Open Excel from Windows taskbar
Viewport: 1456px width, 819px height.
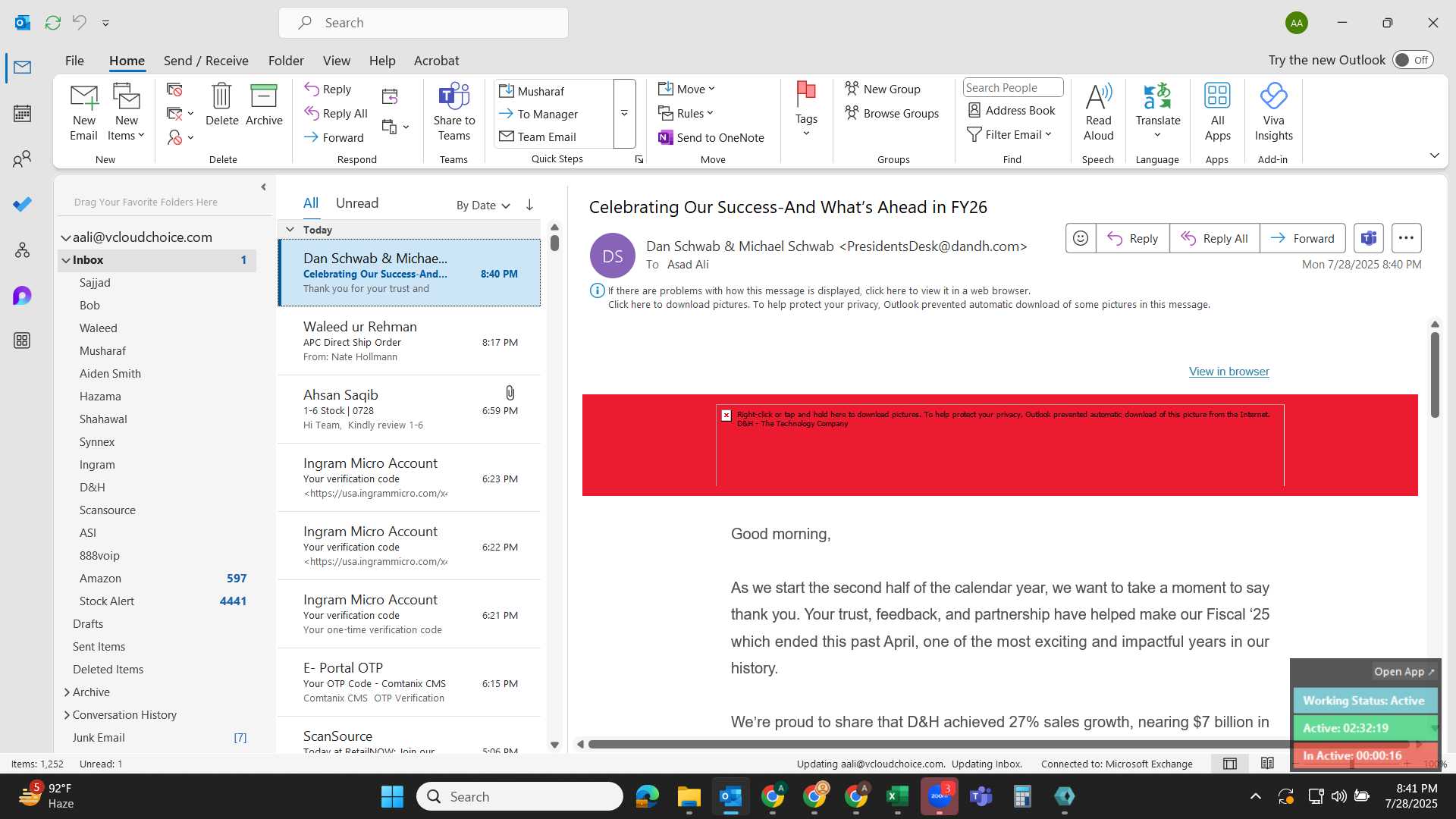[x=897, y=796]
